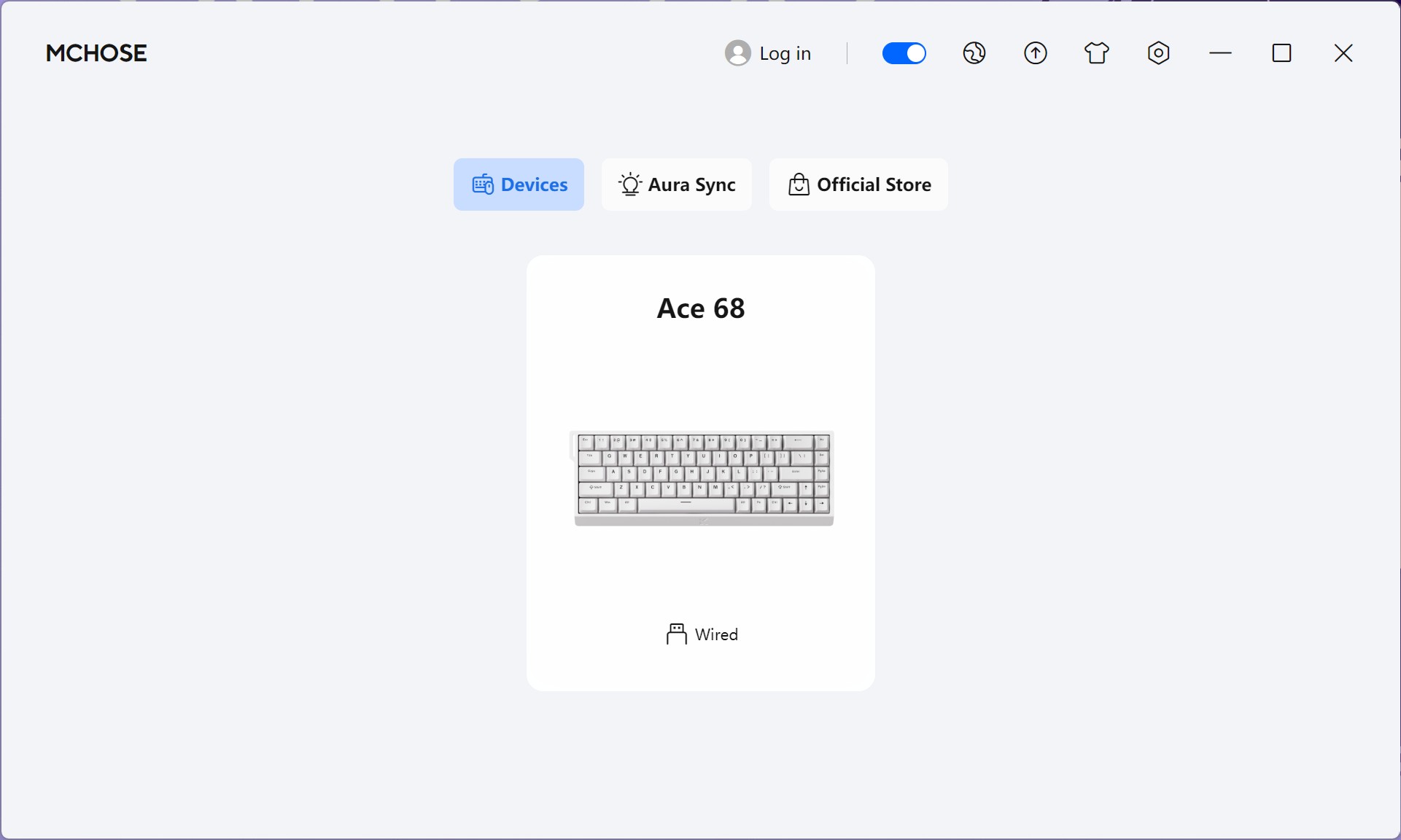The height and width of the screenshot is (840, 1401).
Task: Select the Ace 68 keyboard thumbnail
Action: pyautogui.click(x=702, y=478)
